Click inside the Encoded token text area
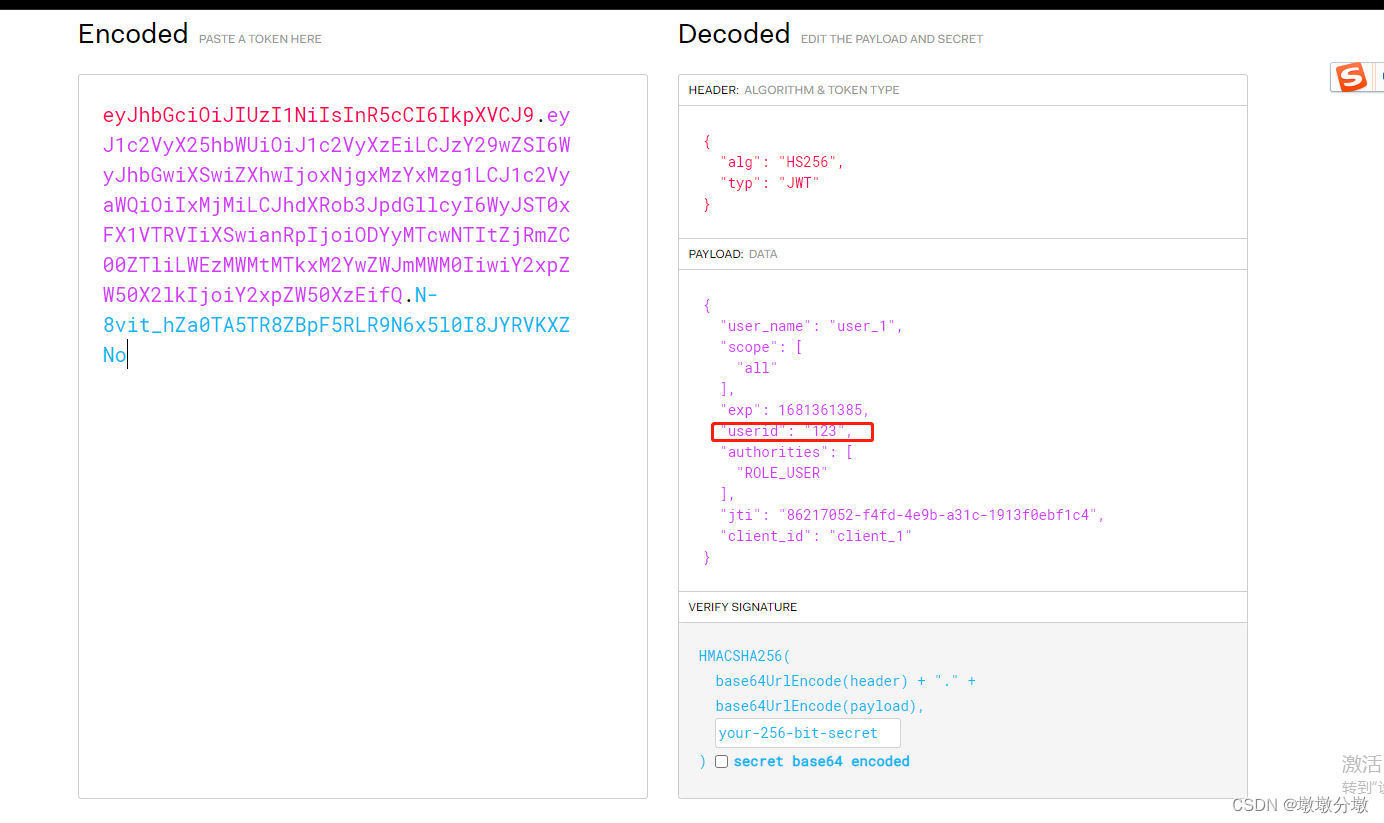Screen dimensions: 1384x823 coord(362,436)
